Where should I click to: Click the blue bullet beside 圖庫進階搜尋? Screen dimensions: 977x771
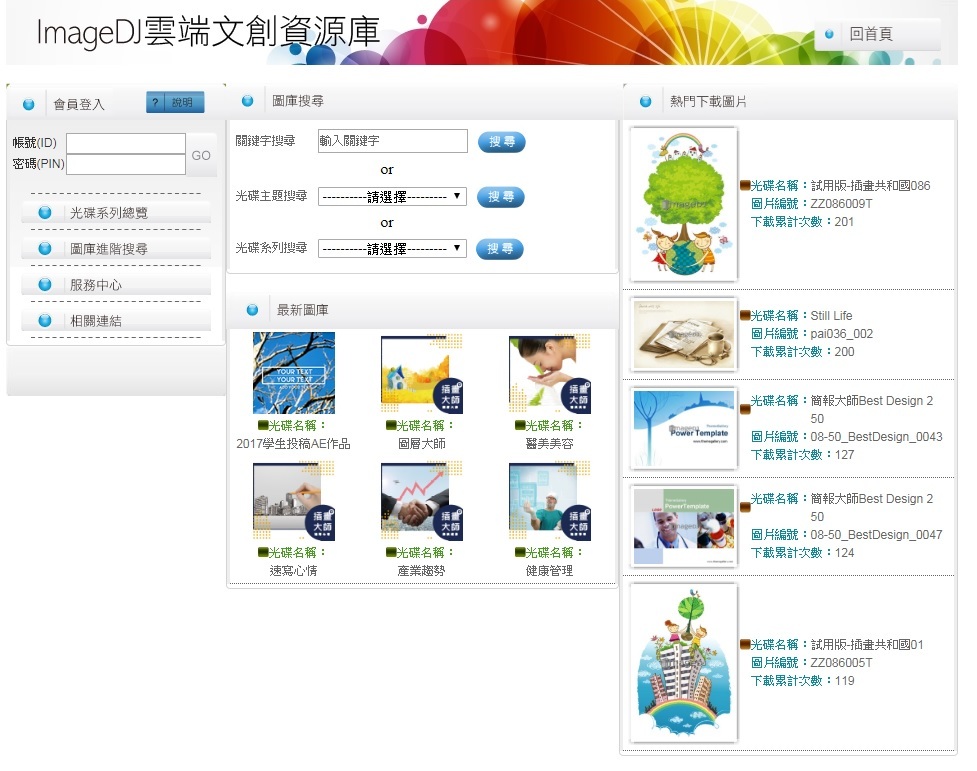(x=45, y=249)
